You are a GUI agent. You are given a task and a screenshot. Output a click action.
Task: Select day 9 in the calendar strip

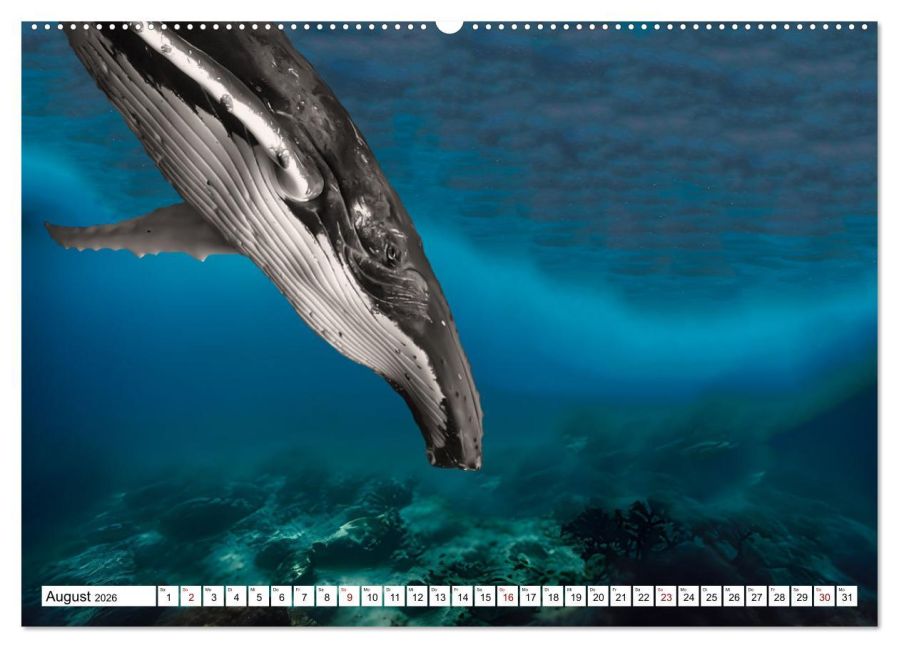click(349, 596)
